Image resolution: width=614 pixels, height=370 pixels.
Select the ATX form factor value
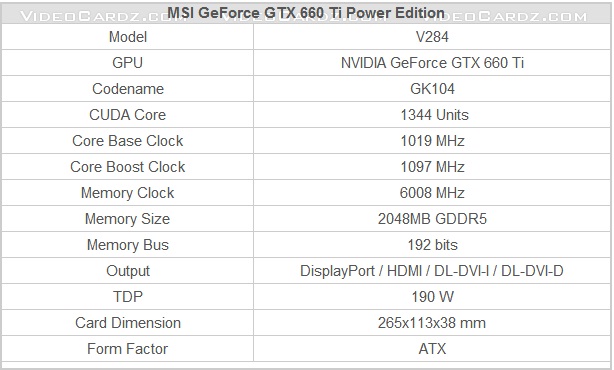pos(432,348)
